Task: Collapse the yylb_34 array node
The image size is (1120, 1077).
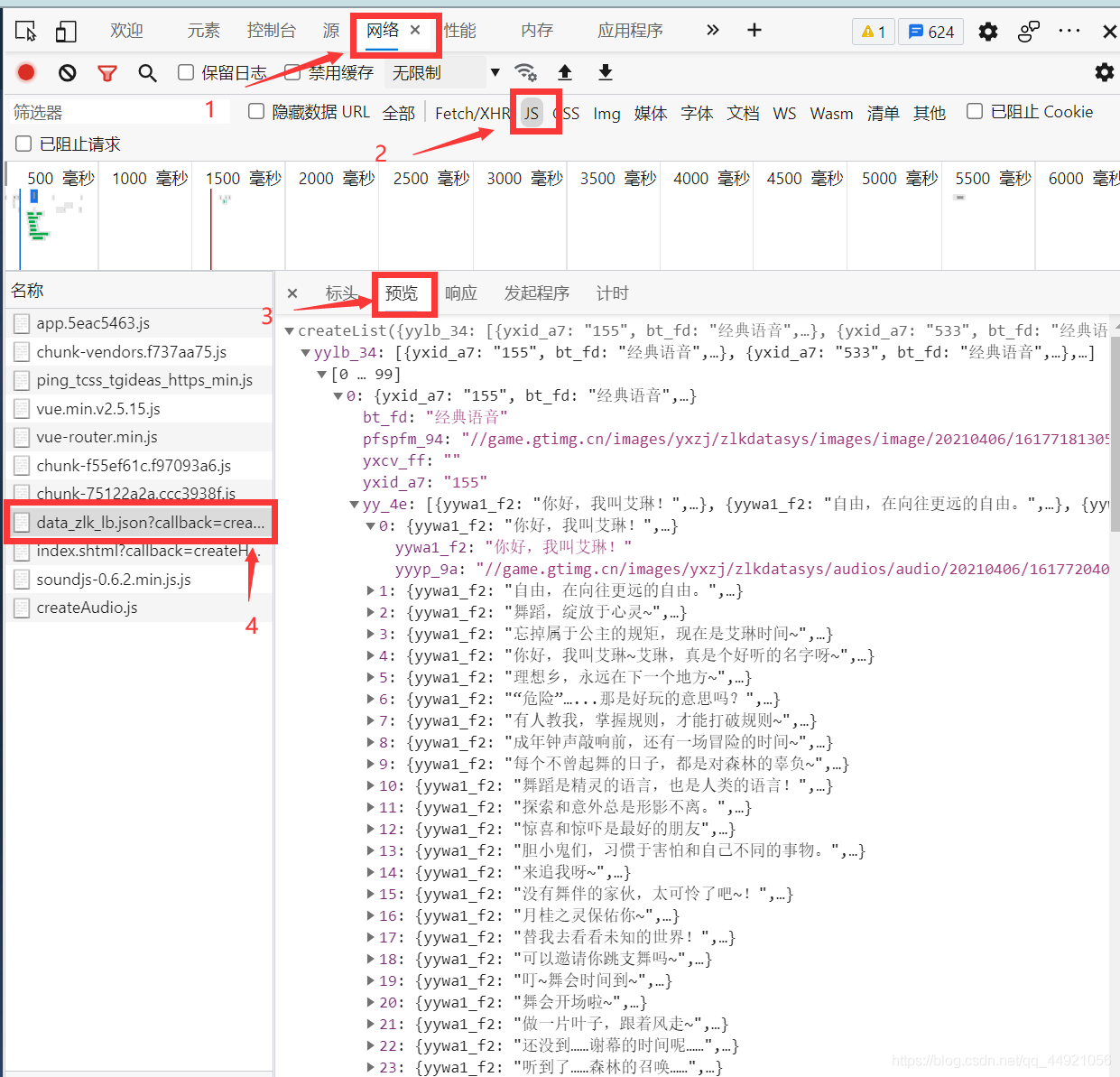Action: (306, 353)
